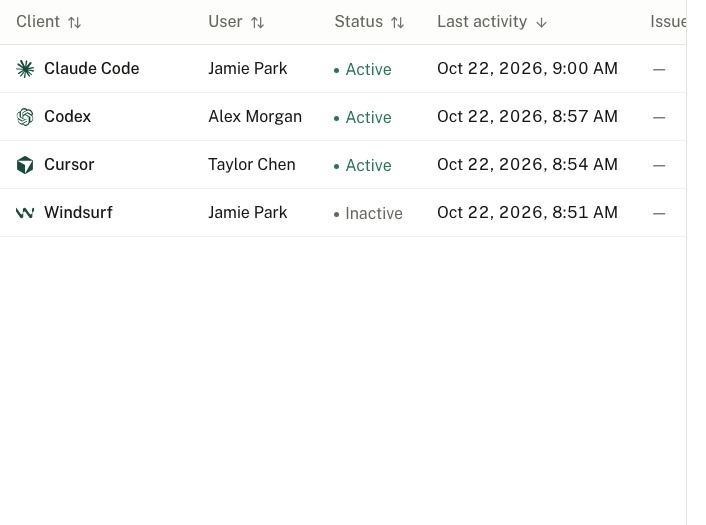Viewport: 706px width, 525px height.
Task: Click the issues dash in the Codex row
Action: pos(659,118)
